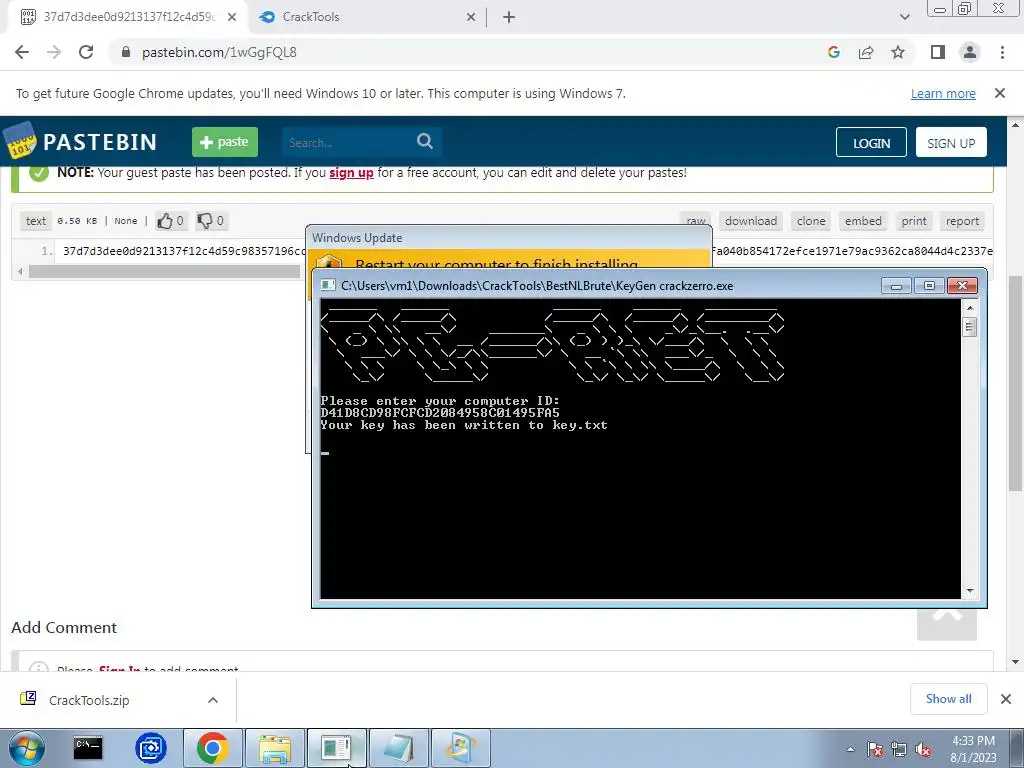Download the paste
Viewport: 1024px width, 768px height.
[751, 221]
